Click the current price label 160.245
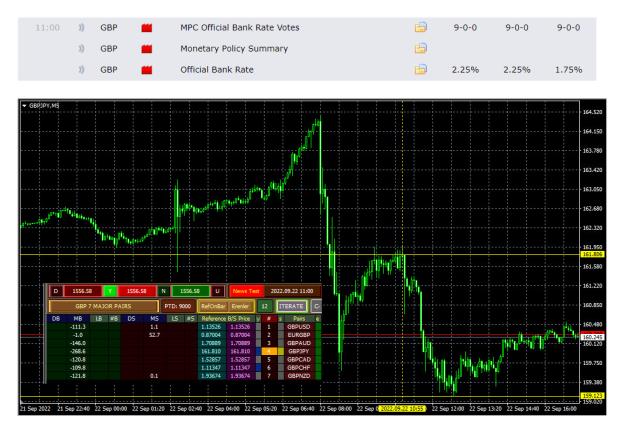This screenshot has width=625, height=434. point(592,337)
